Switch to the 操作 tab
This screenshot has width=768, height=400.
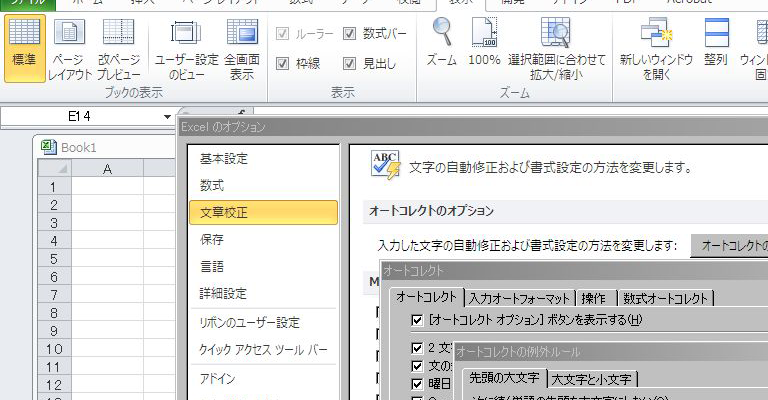click(x=594, y=298)
